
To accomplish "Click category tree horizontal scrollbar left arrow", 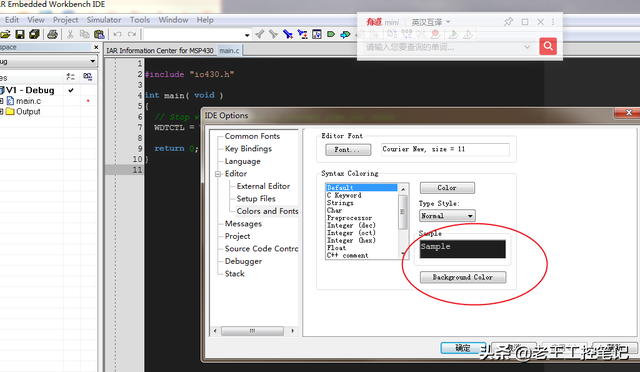I will click(x=216, y=331).
